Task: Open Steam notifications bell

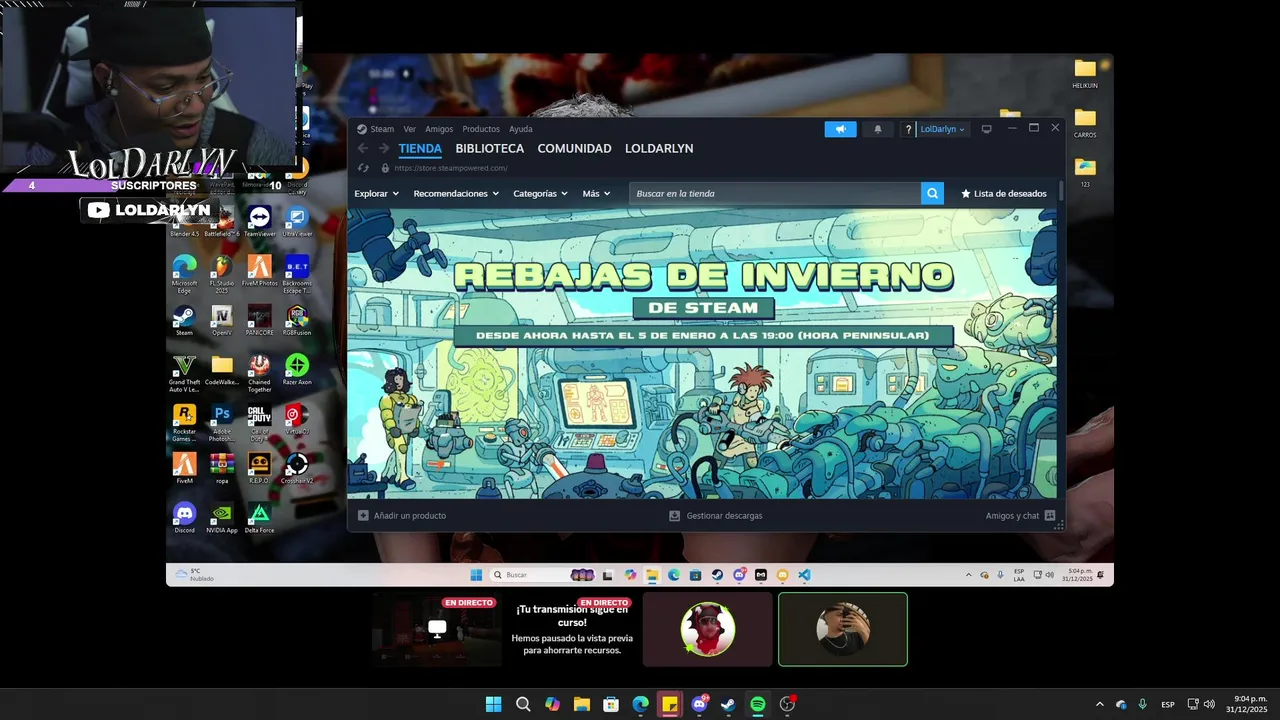Action: pos(878,129)
